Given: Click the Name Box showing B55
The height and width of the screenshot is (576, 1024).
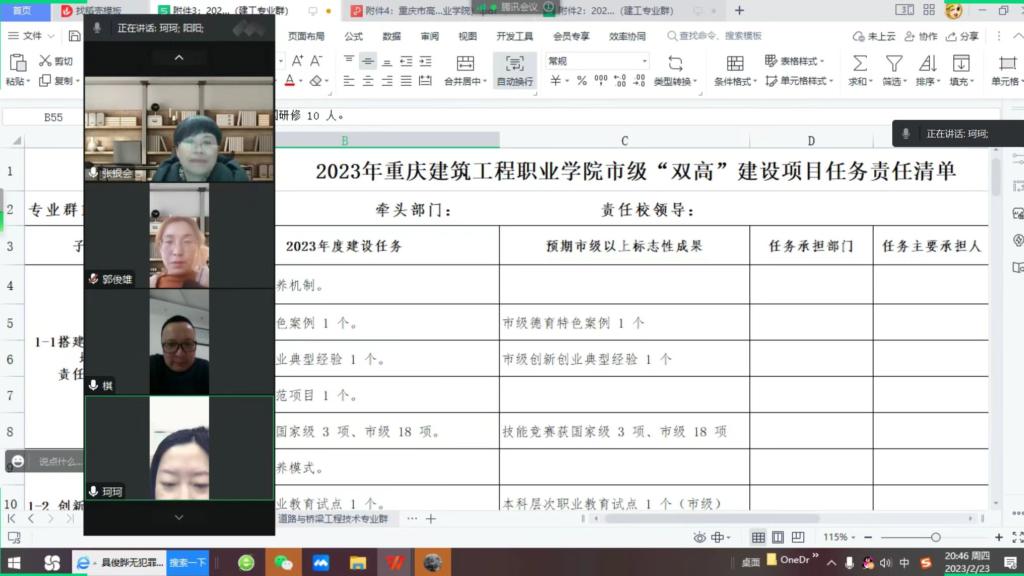Looking at the screenshot, I should 53,117.
